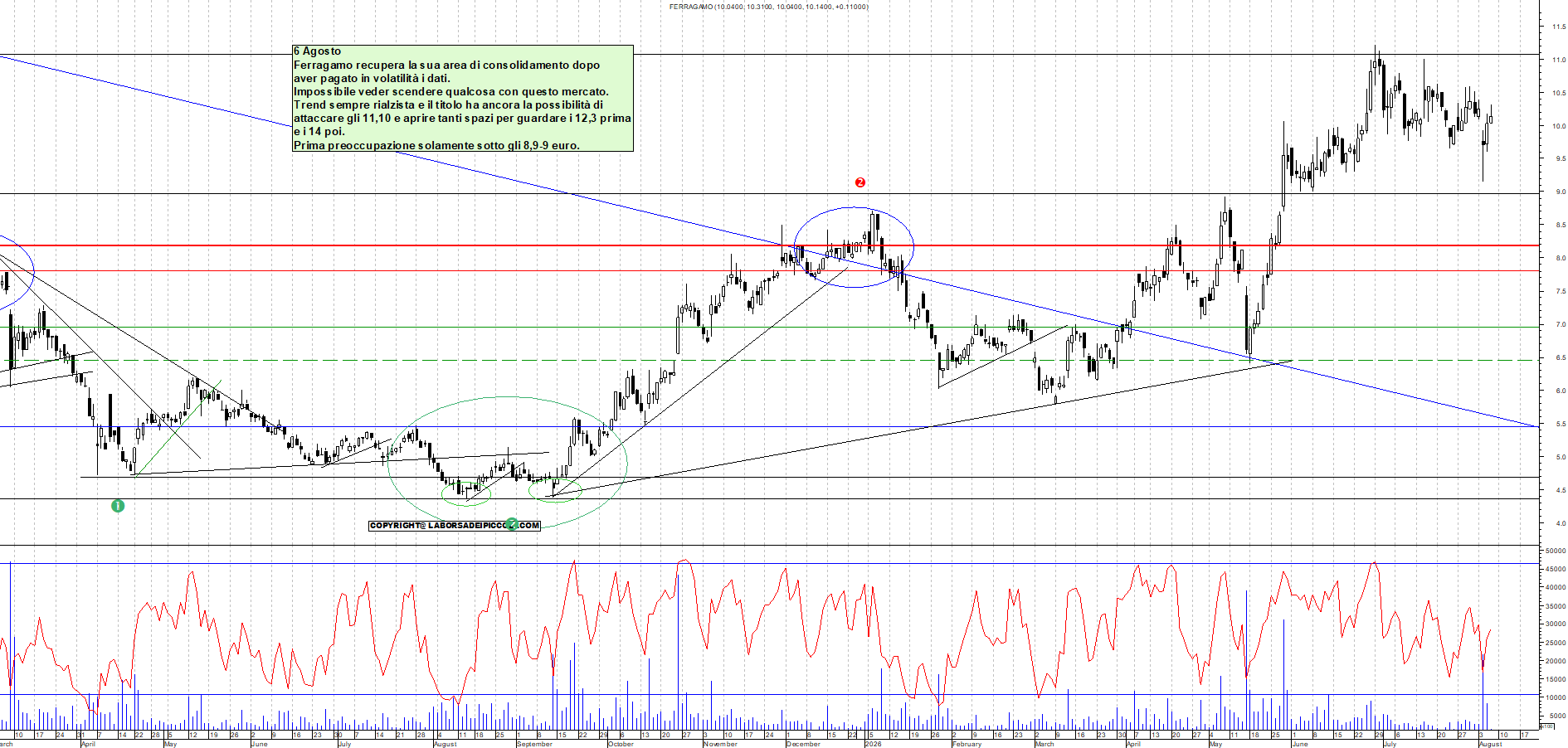Click the 4.0 price axis label
Image resolution: width=1568 pixels, height=748 pixels.
[1561, 523]
